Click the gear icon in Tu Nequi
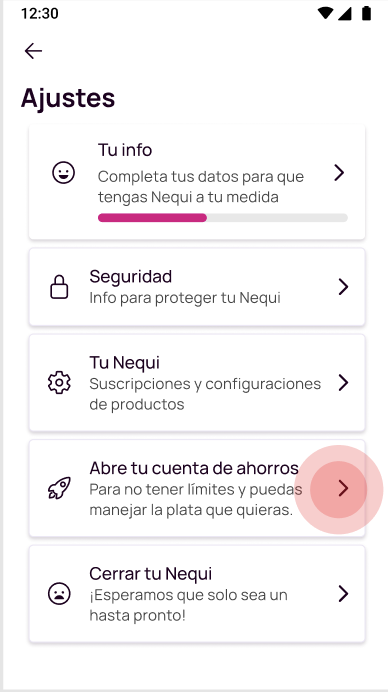This screenshot has width=388, height=692. click(59, 383)
